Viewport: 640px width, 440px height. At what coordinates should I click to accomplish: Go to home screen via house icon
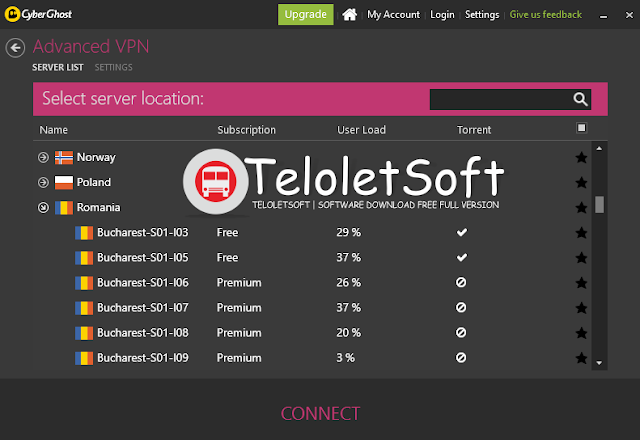point(349,14)
